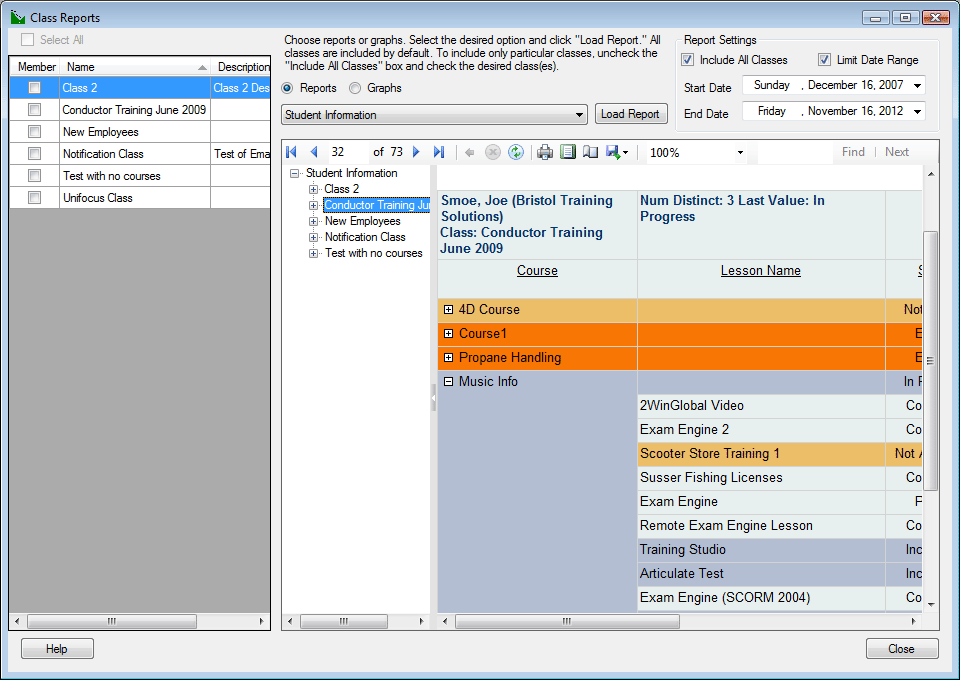Open the 100% zoom dropdown
960x680 pixels.
click(740, 152)
